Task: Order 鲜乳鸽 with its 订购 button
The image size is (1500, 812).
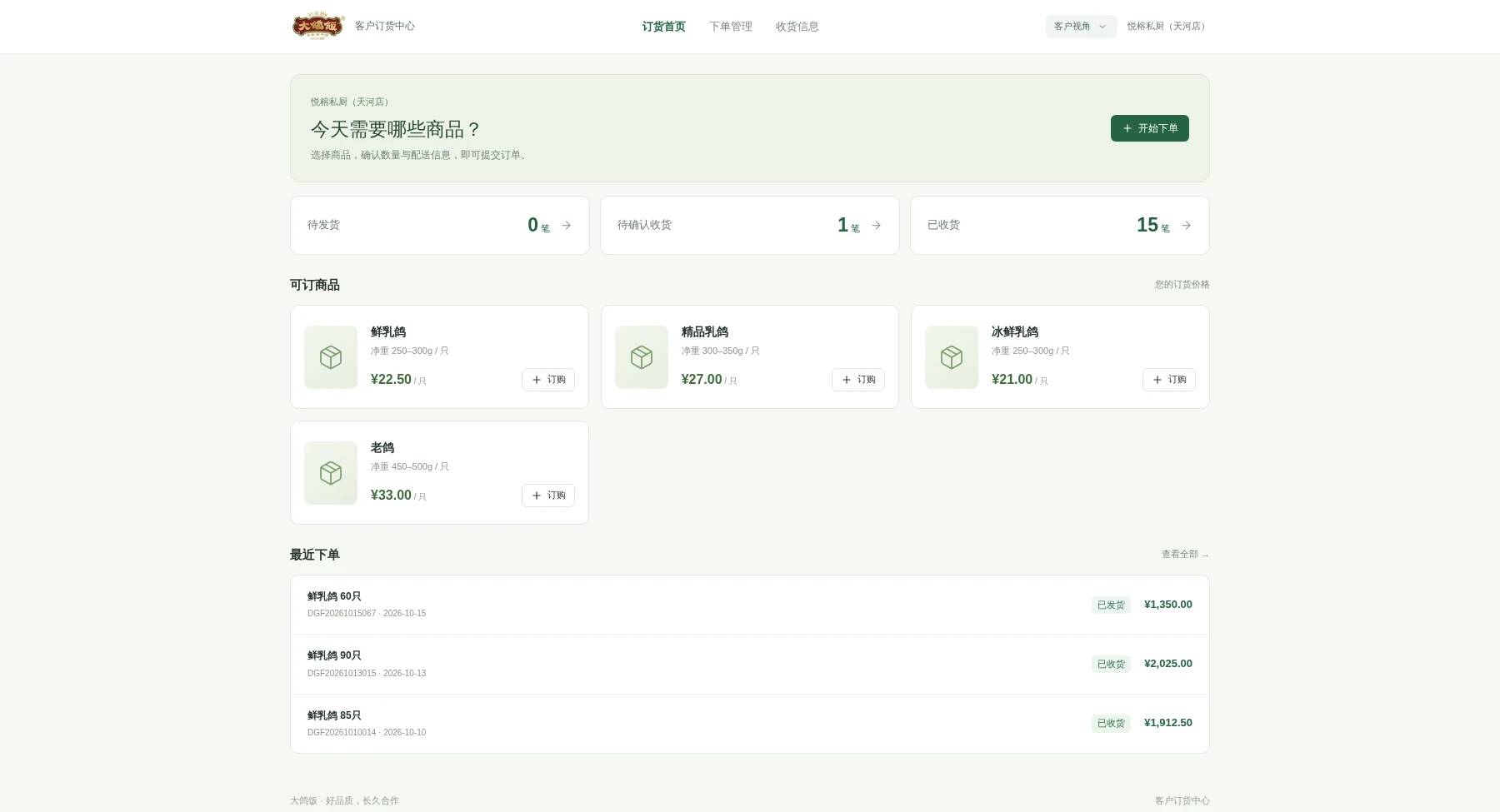Action: 548,380
